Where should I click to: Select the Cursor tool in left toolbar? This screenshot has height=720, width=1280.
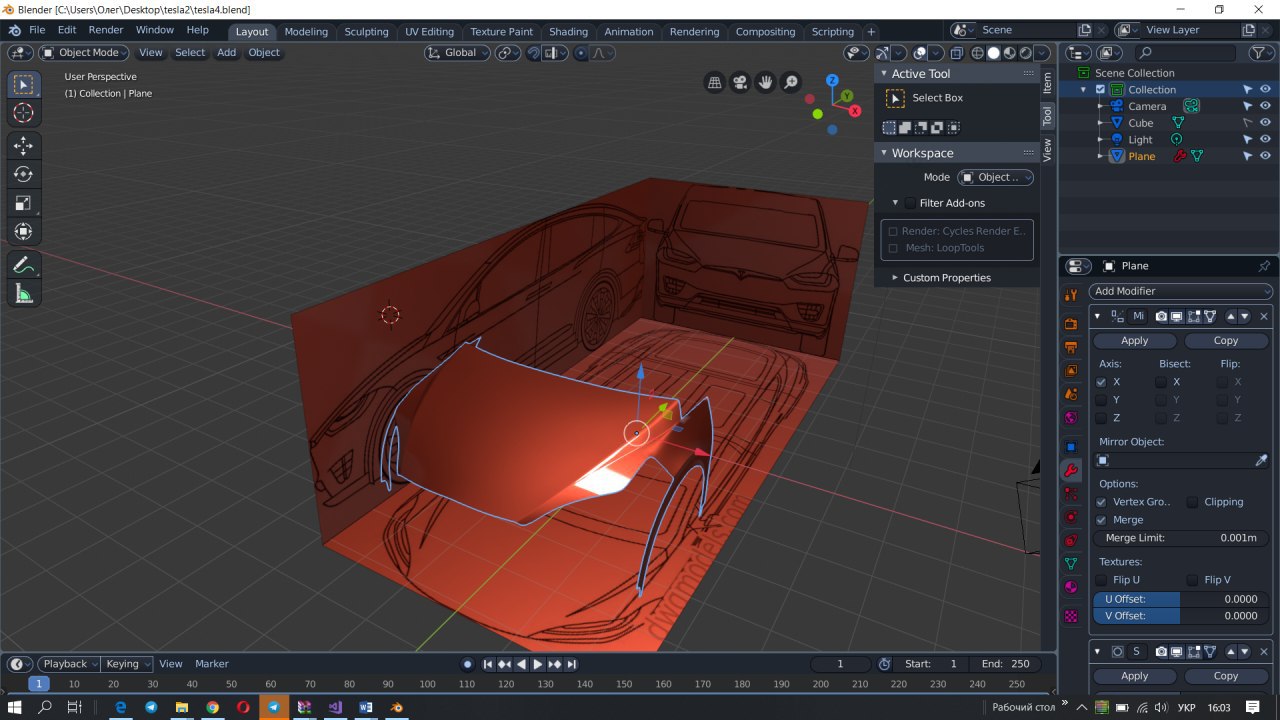pos(24,113)
